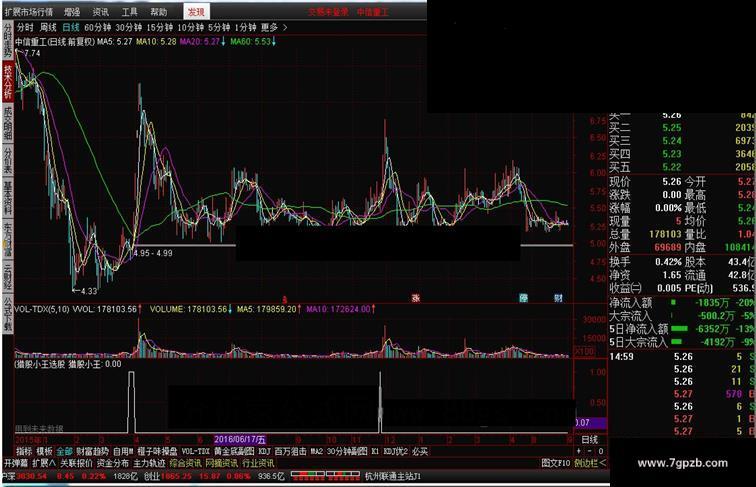The height and width of the screenshot is (487, 756).
Task: Select the 日线 daily period
Action: pyautogui.click(x=70, y=27)
